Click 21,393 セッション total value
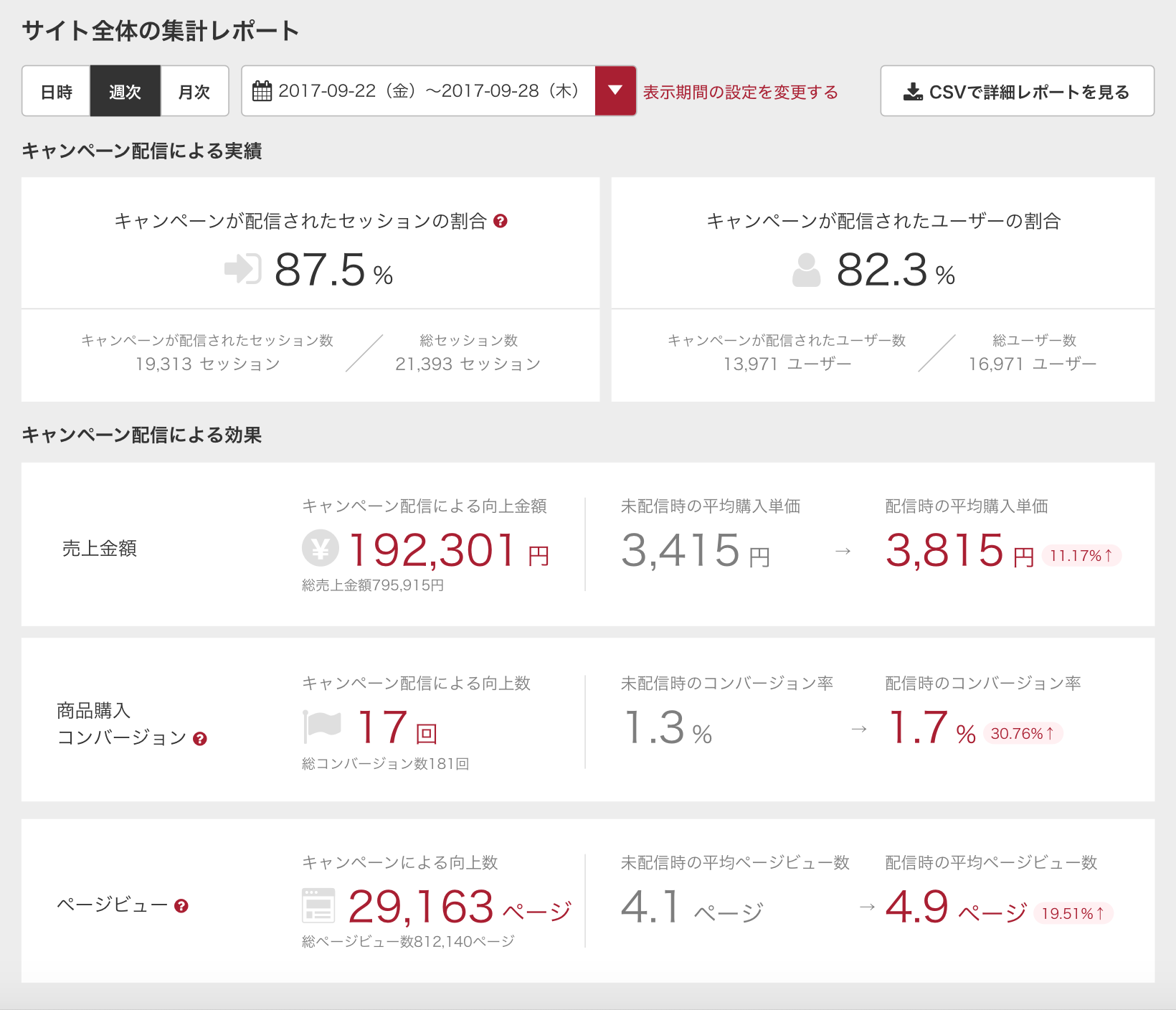The height and width of the screenshot is (1010, 1176). (468, 364)
